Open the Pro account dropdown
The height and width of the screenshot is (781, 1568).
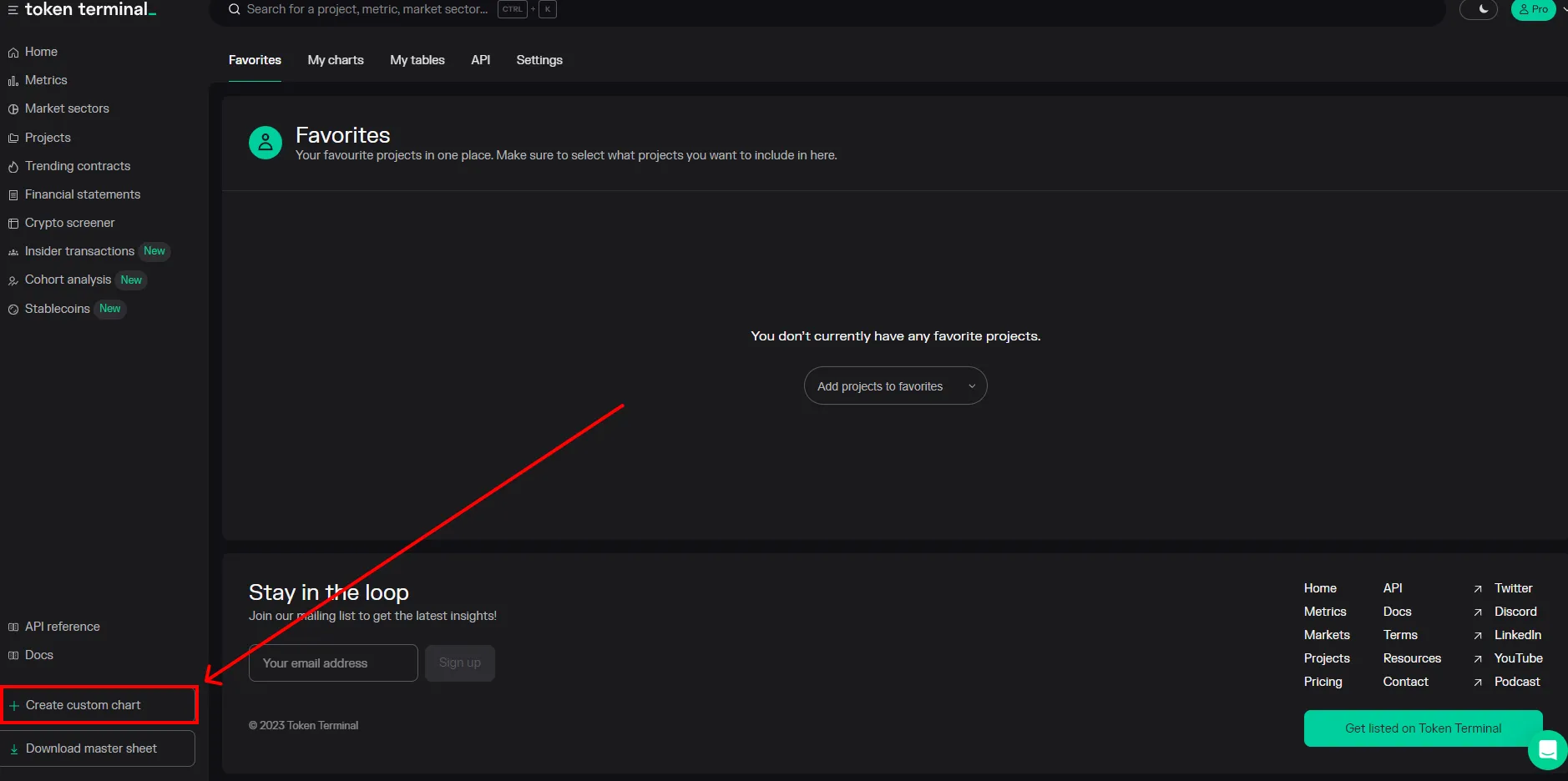1535,9
